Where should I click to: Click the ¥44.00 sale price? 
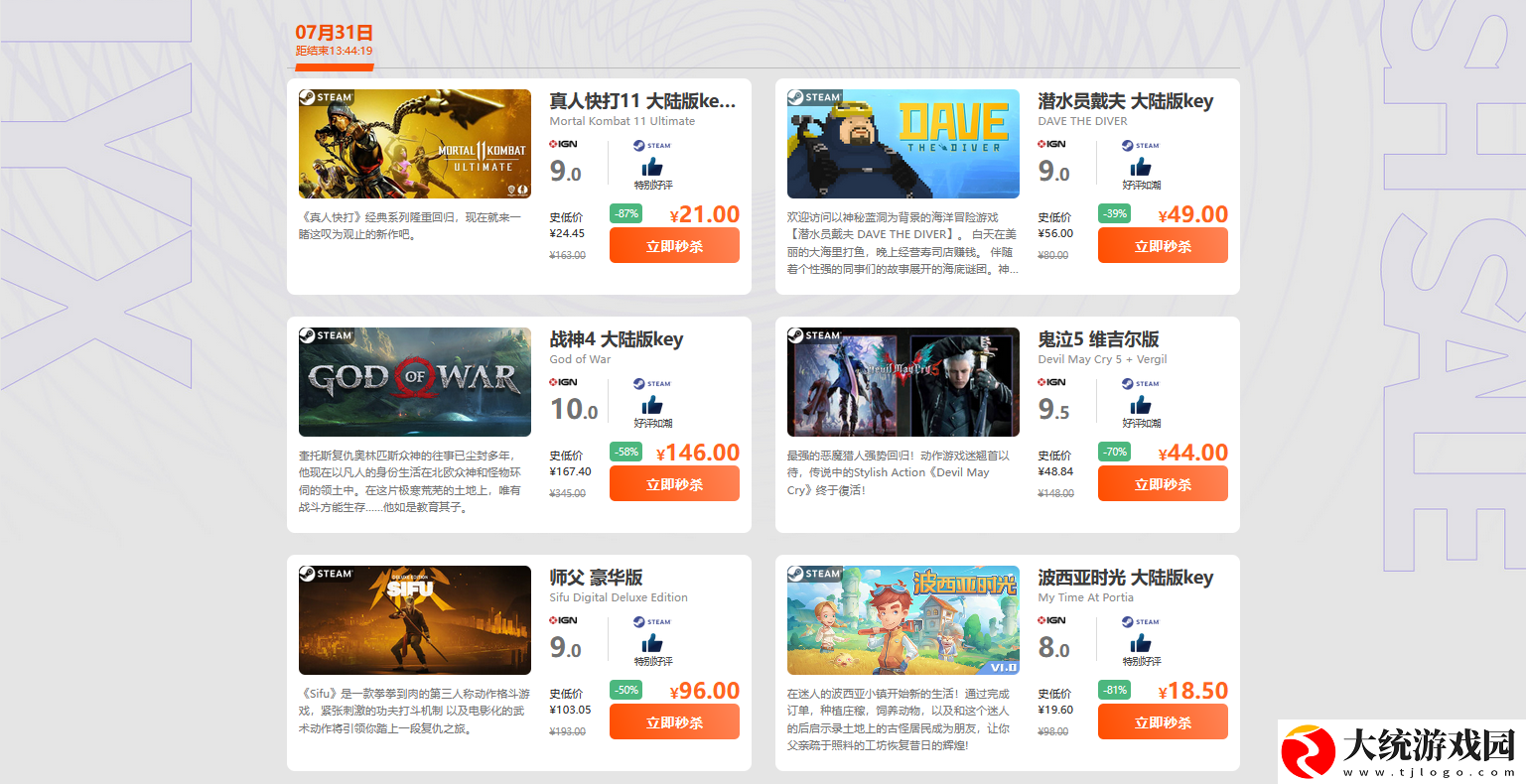[x=1193, y=453]
